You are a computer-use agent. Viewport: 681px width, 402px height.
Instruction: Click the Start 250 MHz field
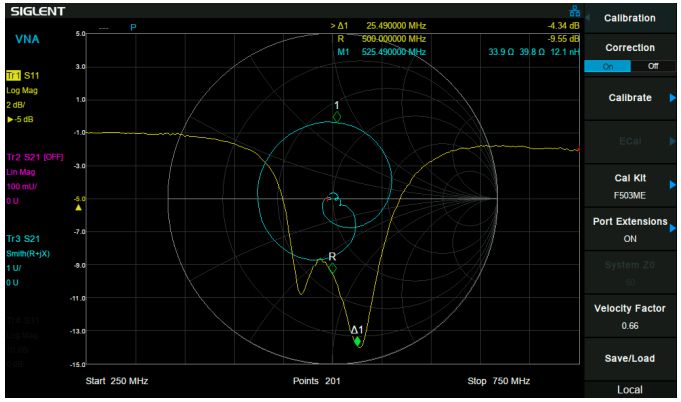click(117, 381)
